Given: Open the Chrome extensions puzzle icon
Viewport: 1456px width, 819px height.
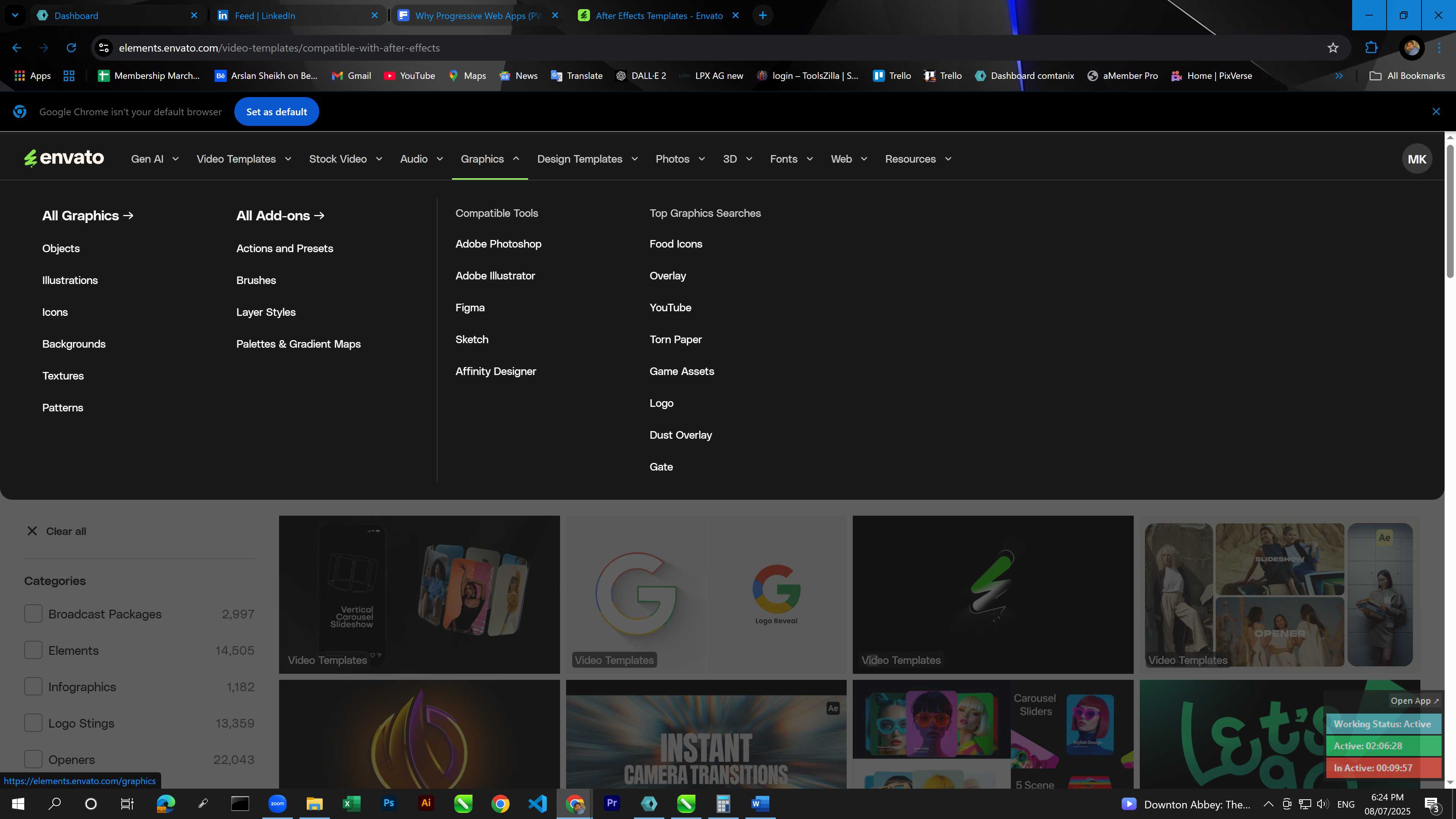Looking at the screenshot, I should coord(1371,48).
